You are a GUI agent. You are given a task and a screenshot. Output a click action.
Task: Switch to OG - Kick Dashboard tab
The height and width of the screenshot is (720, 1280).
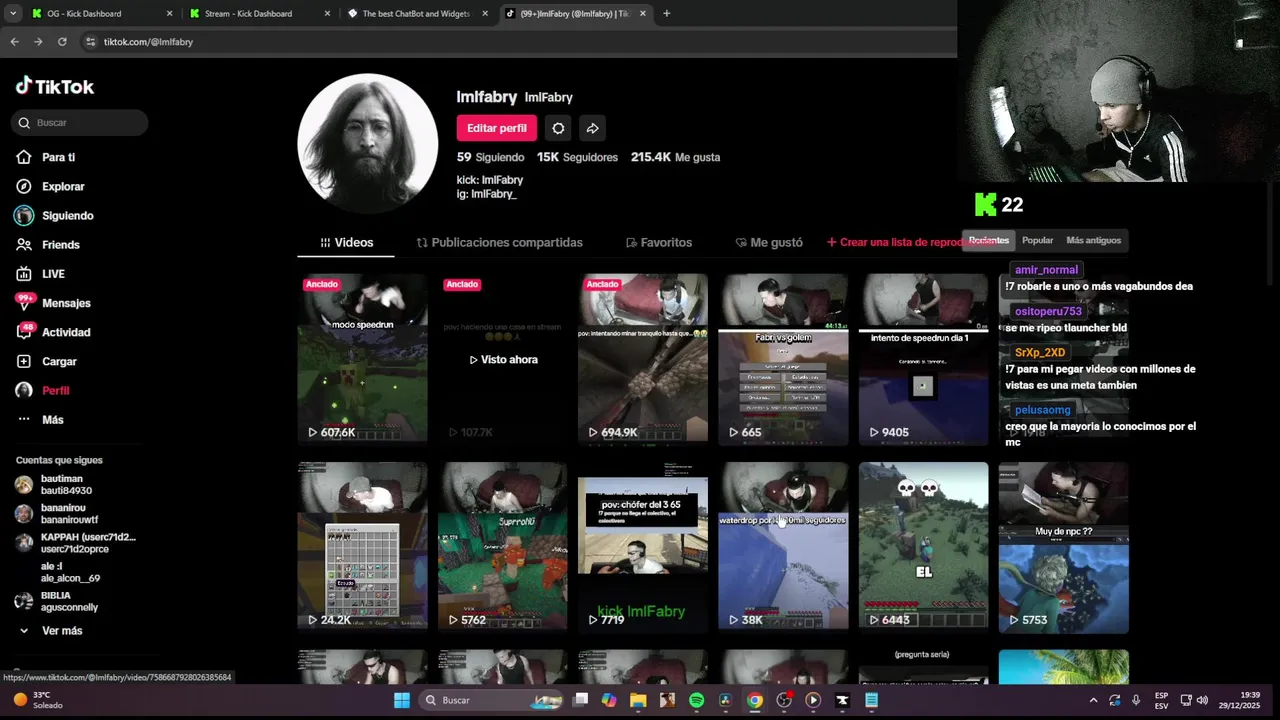100,14
